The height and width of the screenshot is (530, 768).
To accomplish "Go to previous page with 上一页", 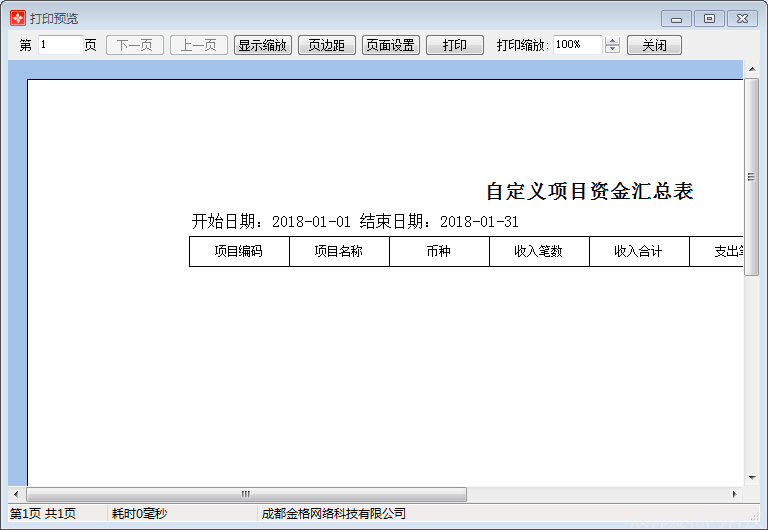I will click(x=199, y=45).
